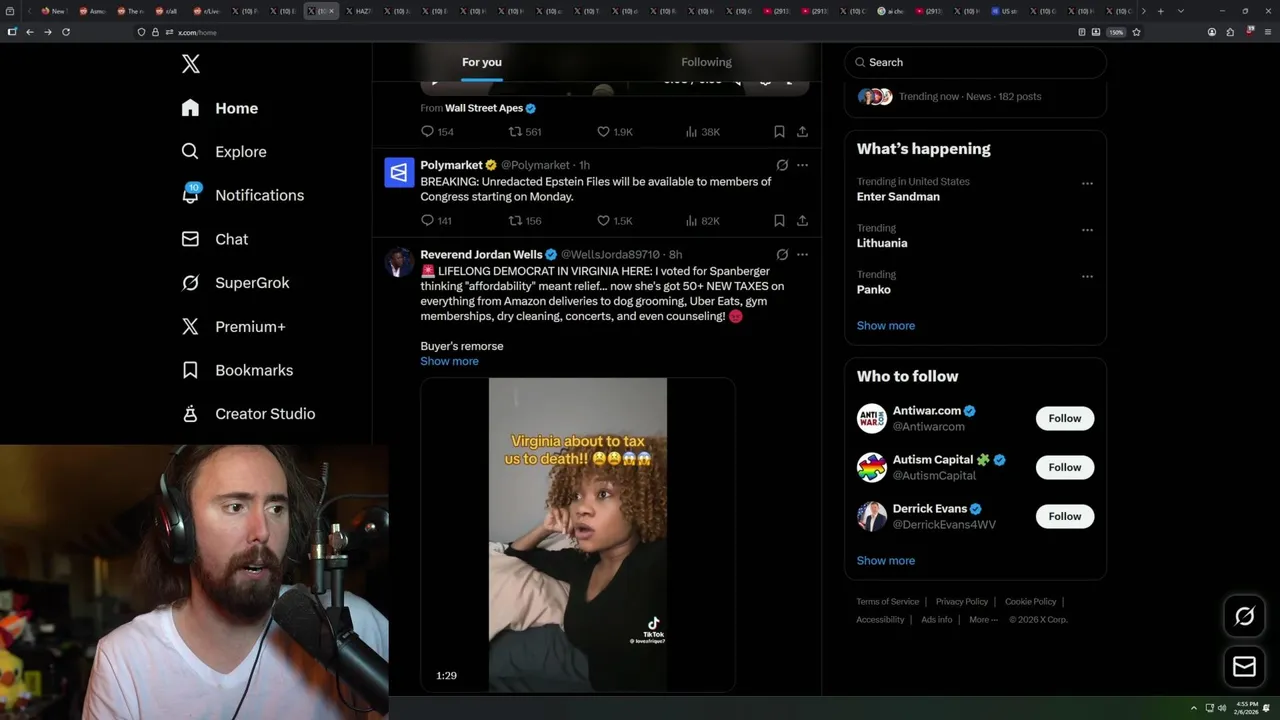Like the Polymarket post

point(614,221)
